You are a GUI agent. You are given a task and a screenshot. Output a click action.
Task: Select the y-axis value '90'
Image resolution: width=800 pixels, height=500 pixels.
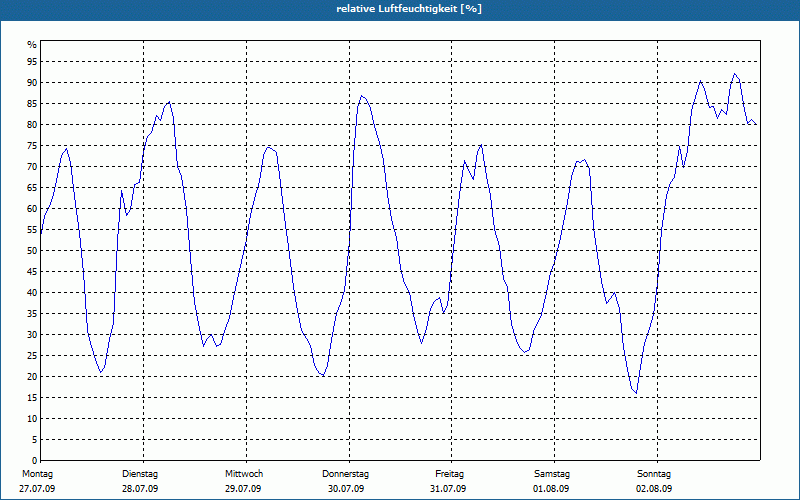tap(32, 83)
